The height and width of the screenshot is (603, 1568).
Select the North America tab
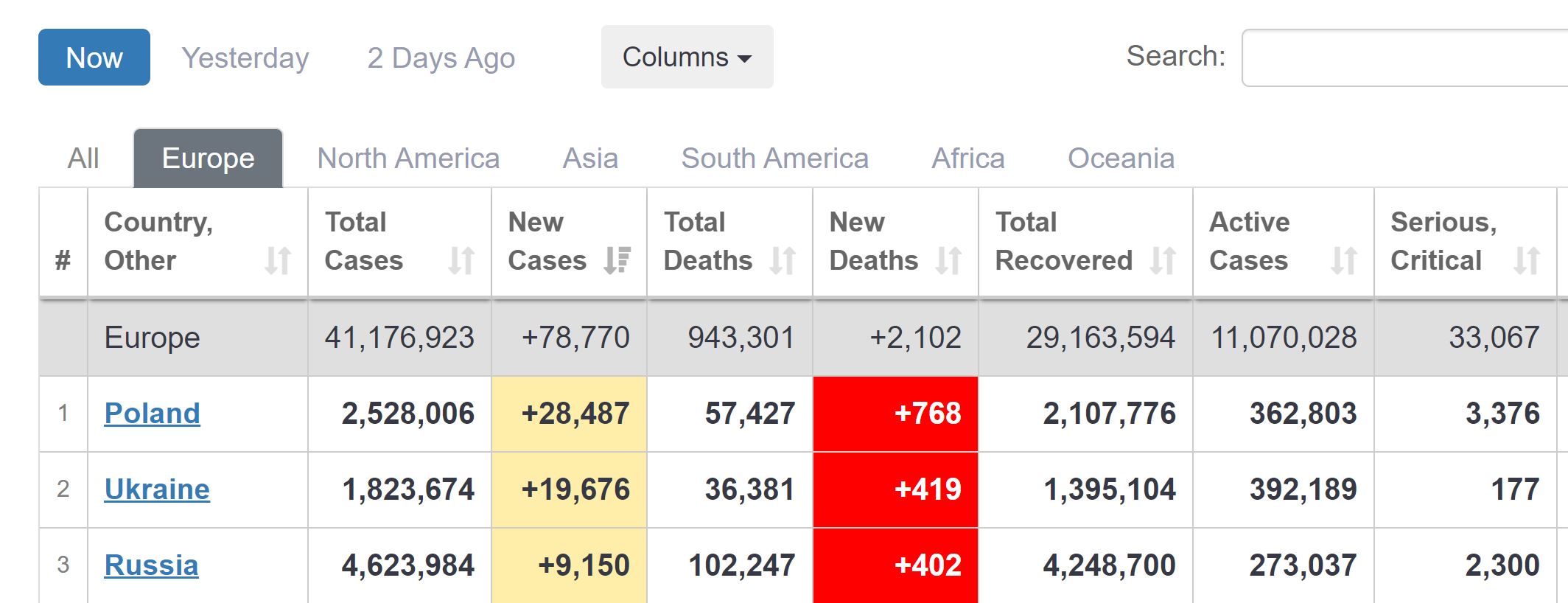click(408, 158)
